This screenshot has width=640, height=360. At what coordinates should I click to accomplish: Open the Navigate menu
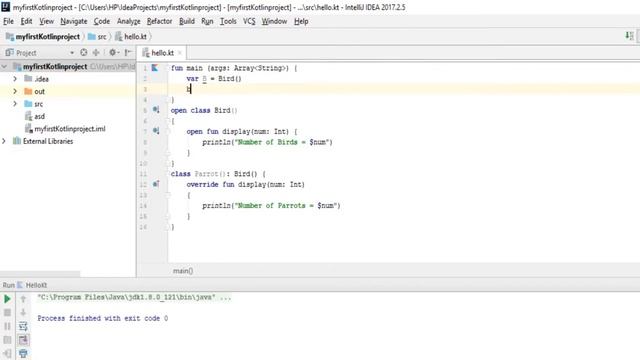click(73, 21)
